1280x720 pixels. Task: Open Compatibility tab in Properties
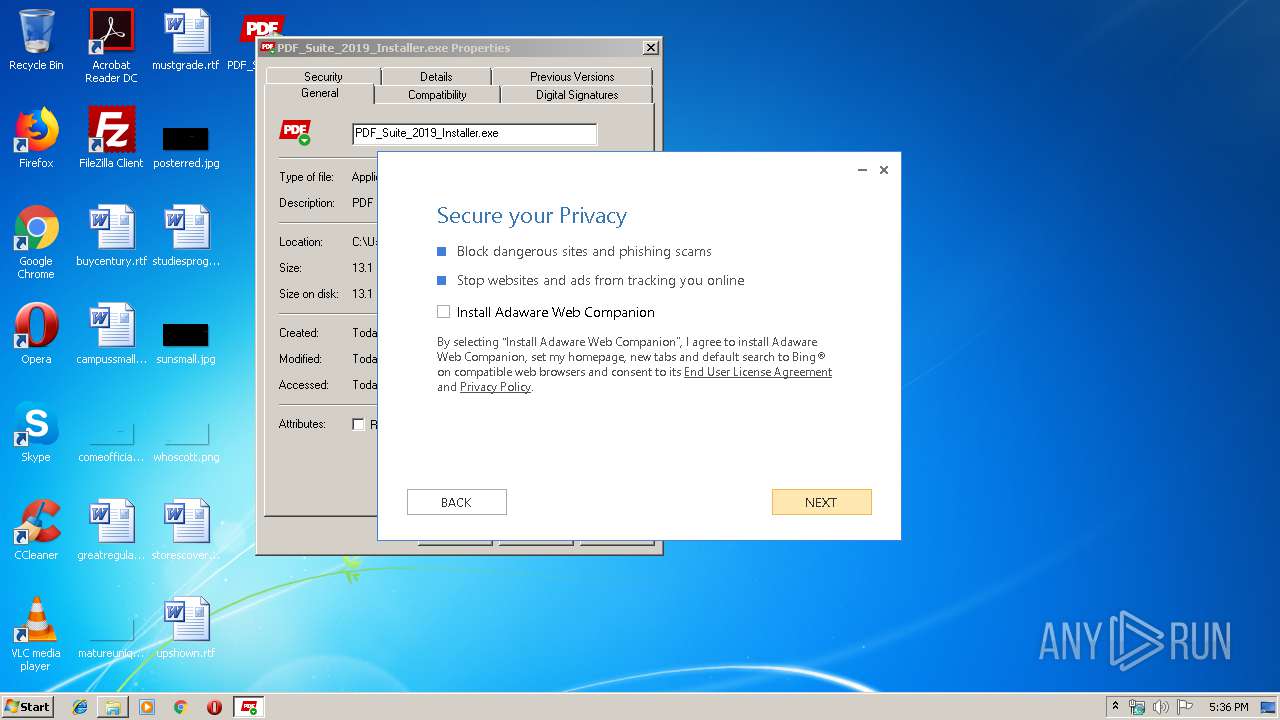tap(437, 95)
